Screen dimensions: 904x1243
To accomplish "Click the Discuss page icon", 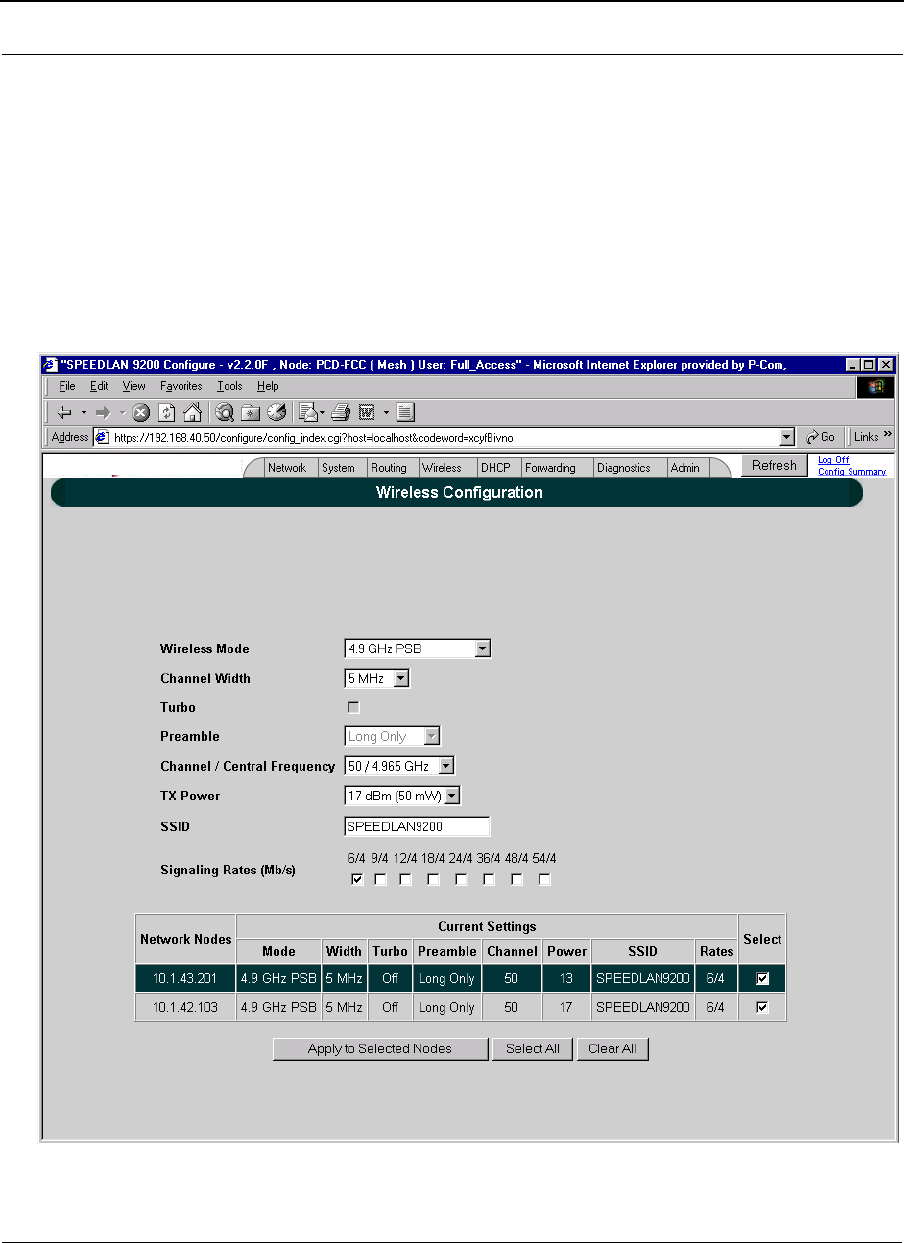I will click(405, 412).
